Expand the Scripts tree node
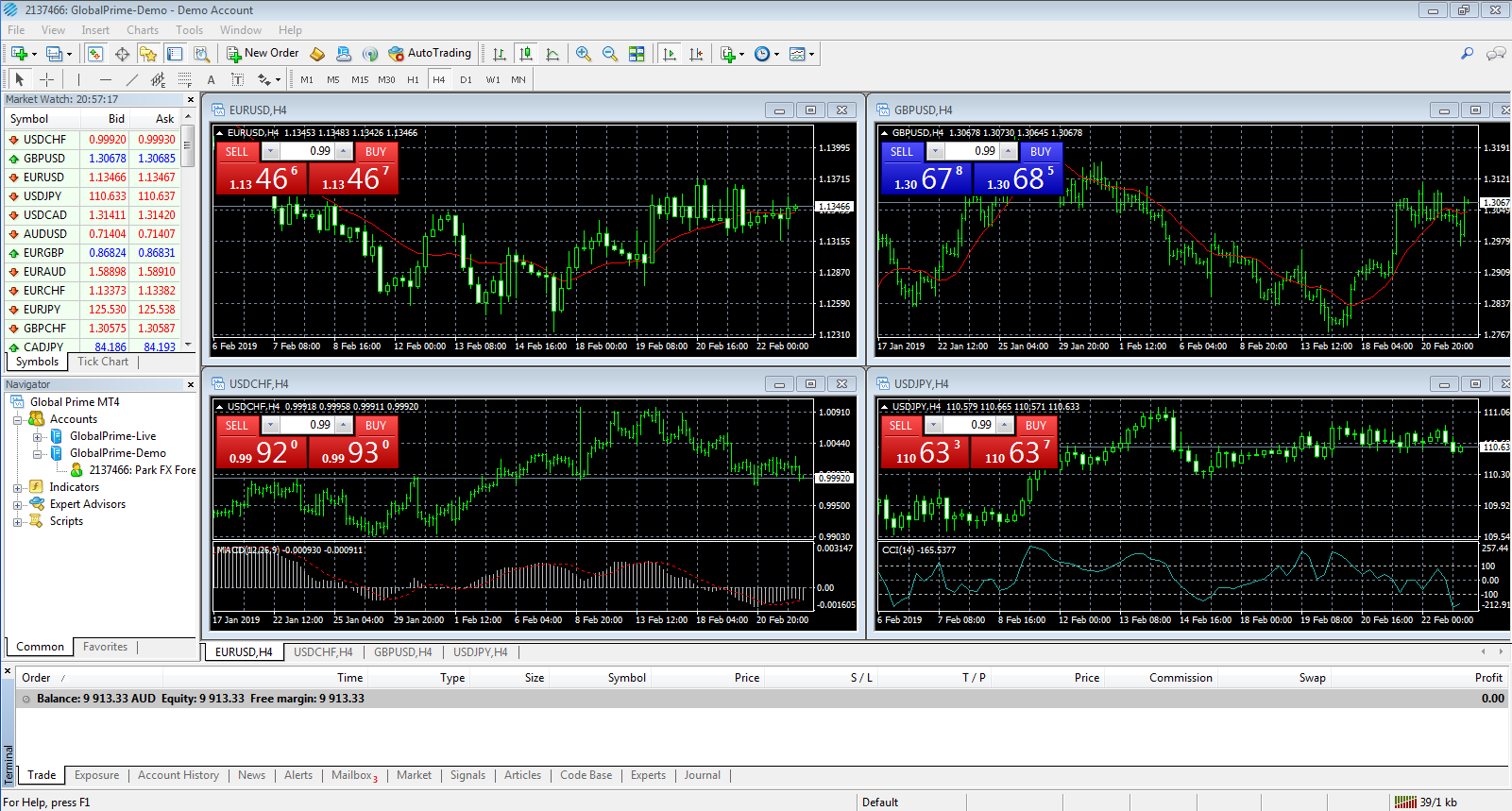Image resolution: width=1512 pixels, height=811 pixels. coord(17,521)
